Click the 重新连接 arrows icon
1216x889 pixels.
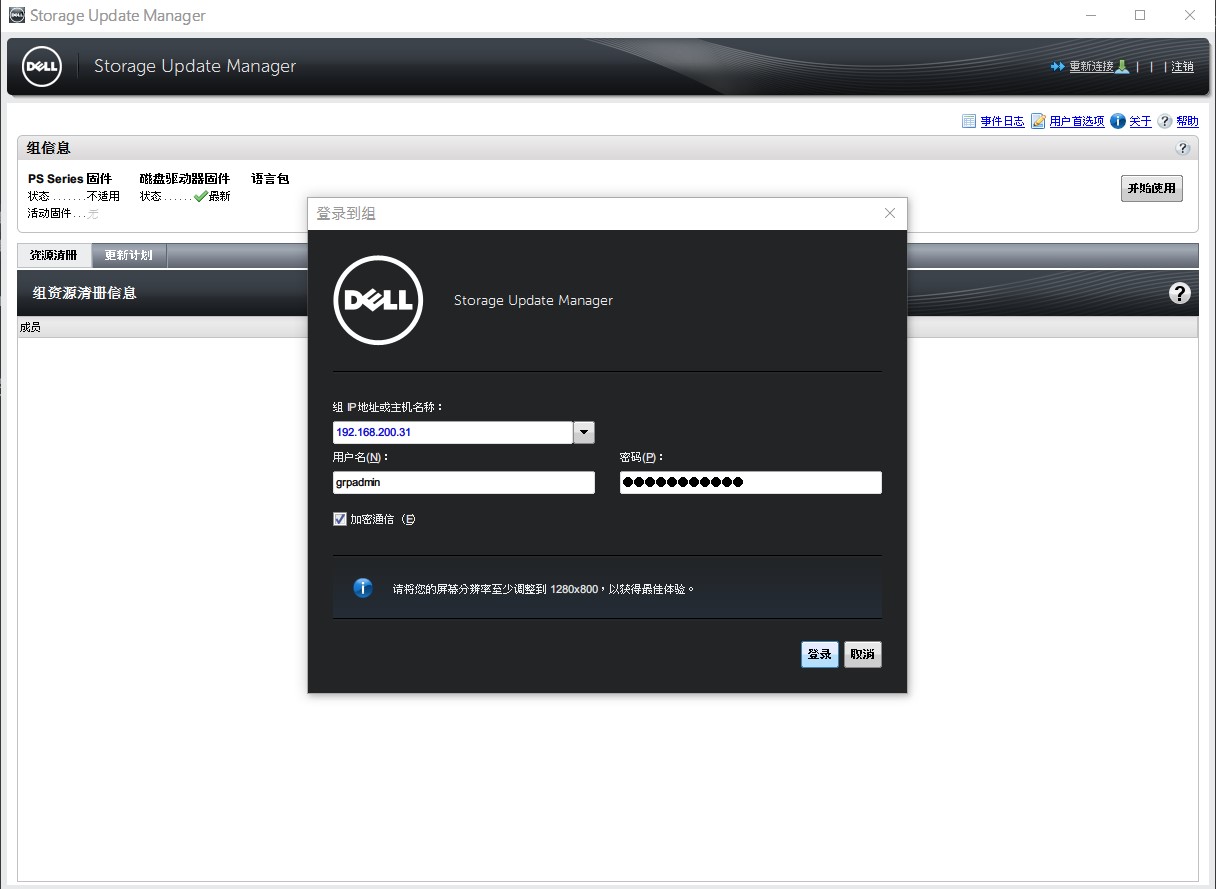[1058, 66]
